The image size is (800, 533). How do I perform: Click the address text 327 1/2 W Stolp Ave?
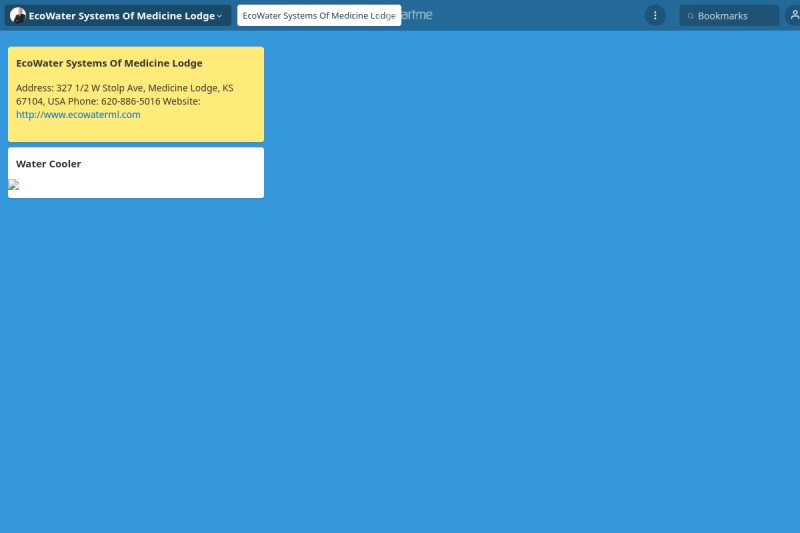pyautogui.click(x=100, y=88)
